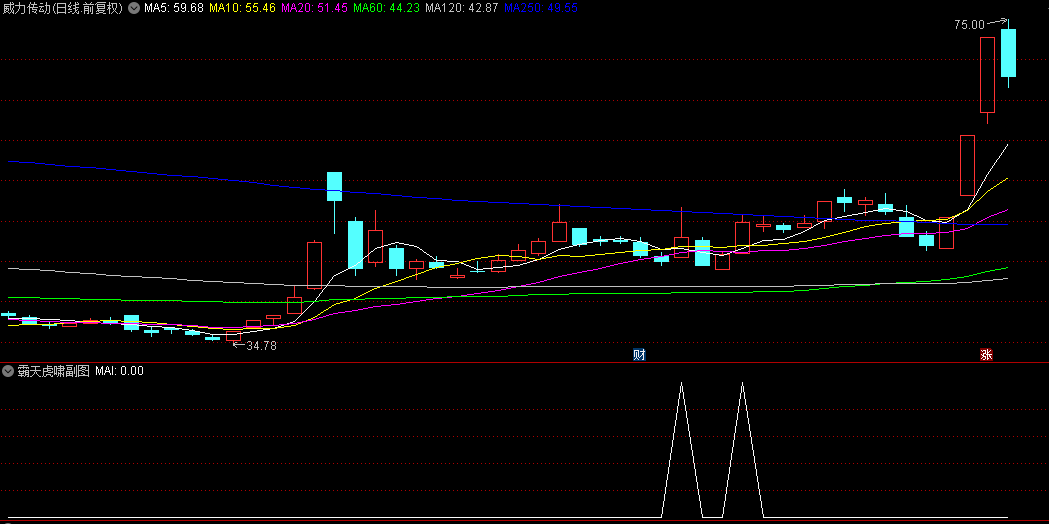The image size is (1049, 524).
Task: Click the 涨 limit-up marker
Action: (x=986, y=355)
